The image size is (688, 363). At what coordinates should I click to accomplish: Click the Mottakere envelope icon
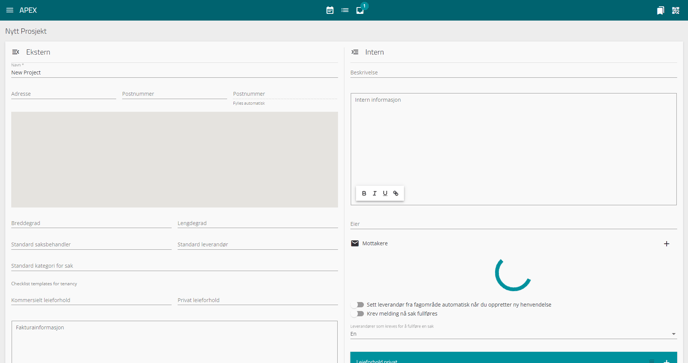355,243
